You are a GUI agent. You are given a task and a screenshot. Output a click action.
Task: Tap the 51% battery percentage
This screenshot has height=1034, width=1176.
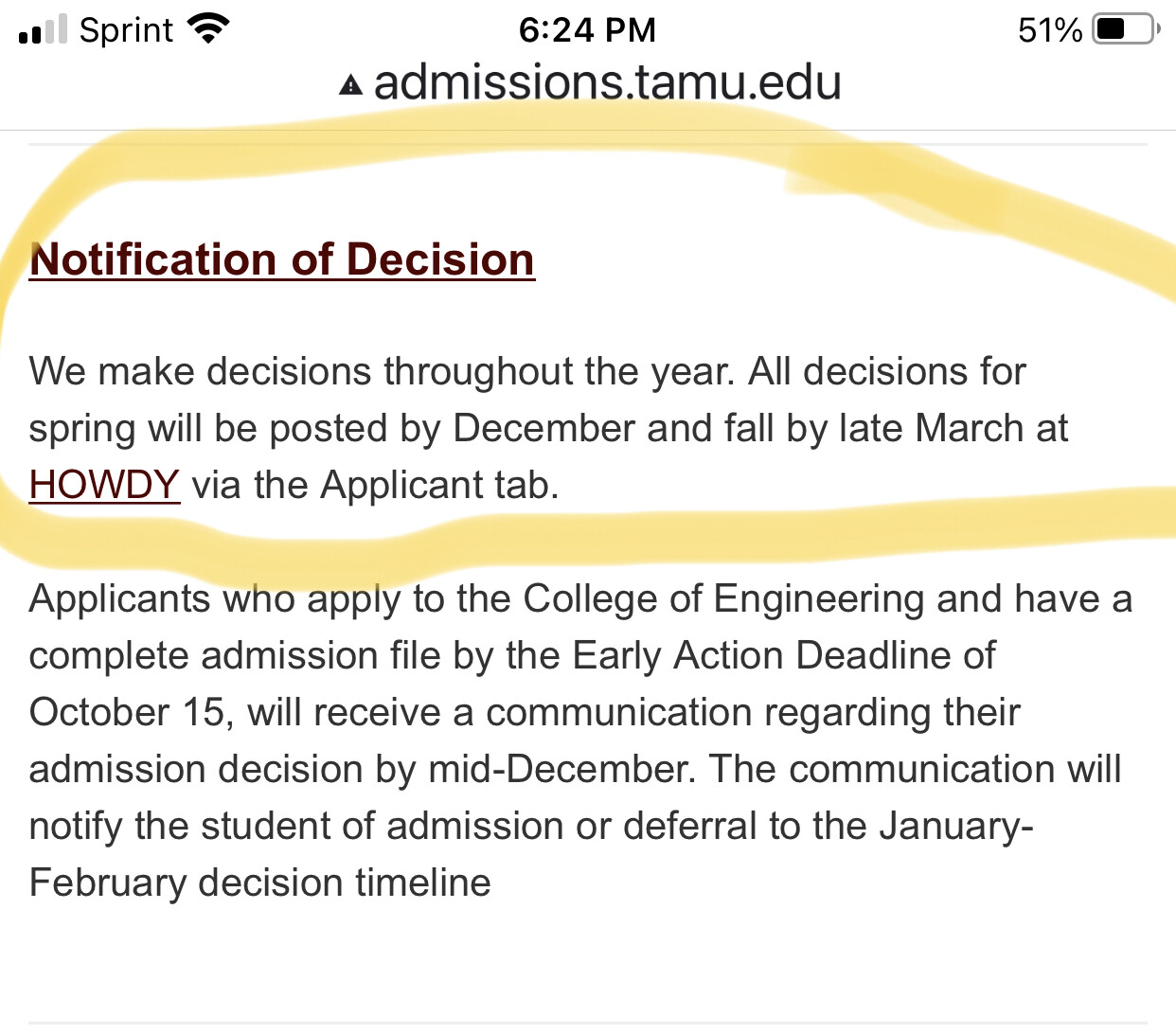(1049, 30)
